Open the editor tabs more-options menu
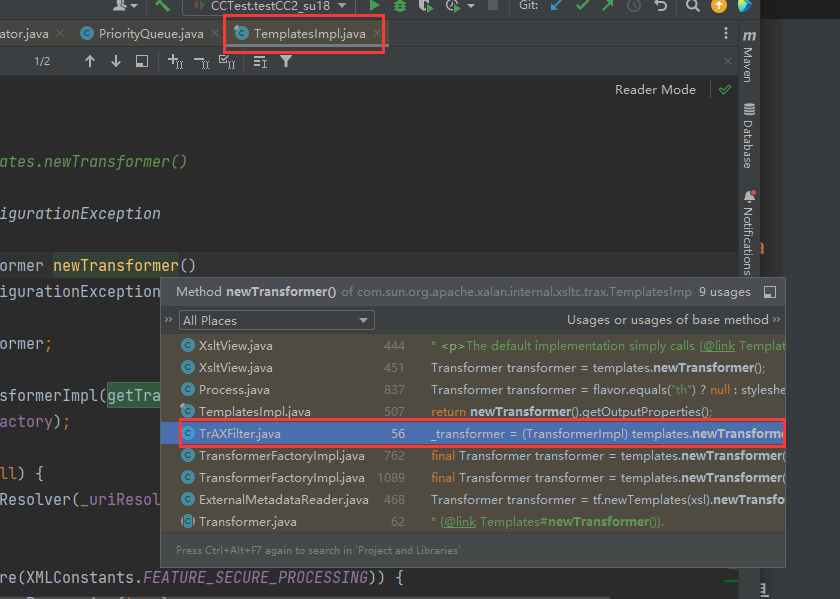This screenshot has height=599, width=840. point(726,33)
